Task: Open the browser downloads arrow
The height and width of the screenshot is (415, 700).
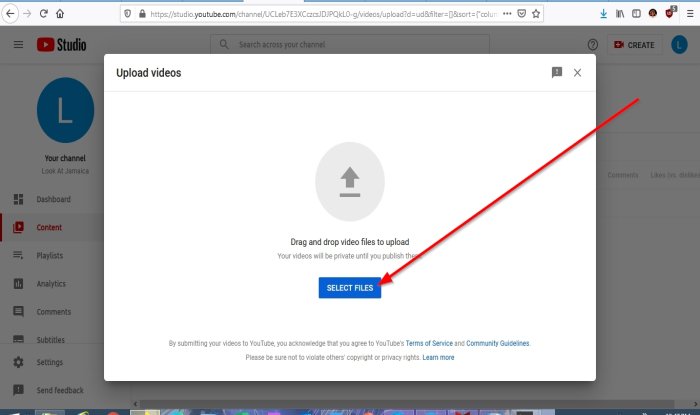Action: pyautogui.click(x=604, y=14)
